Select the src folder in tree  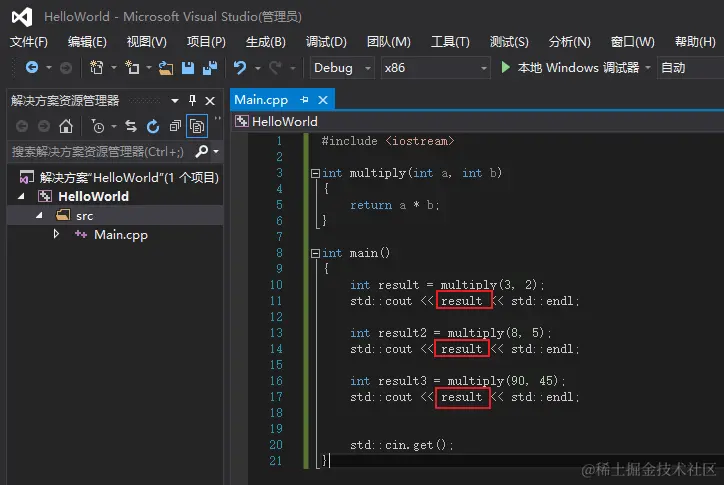pos(84,216)
